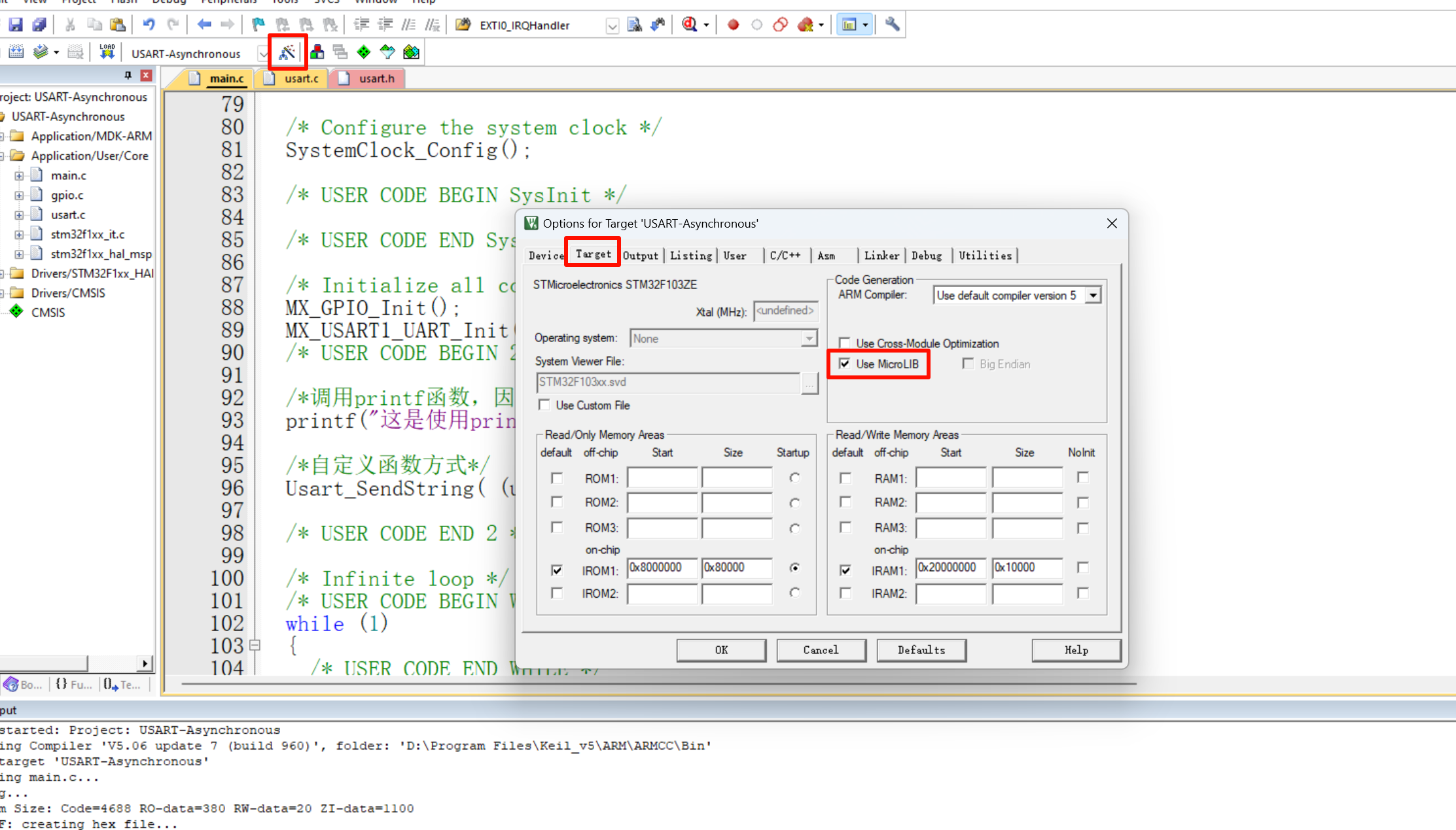The height and width of the screenshot is (830, 1456).
Task: Click the Manage Run-Time Environment green diamond
Action: coord(364,52)
